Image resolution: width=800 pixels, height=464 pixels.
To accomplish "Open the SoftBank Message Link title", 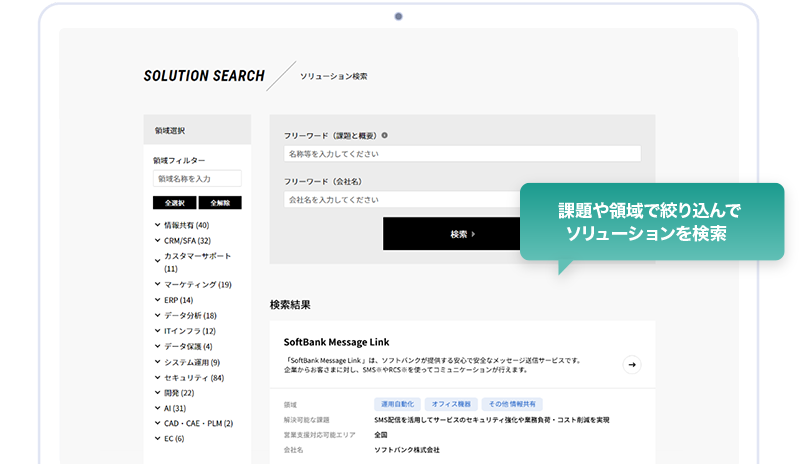I will [336, 342].
